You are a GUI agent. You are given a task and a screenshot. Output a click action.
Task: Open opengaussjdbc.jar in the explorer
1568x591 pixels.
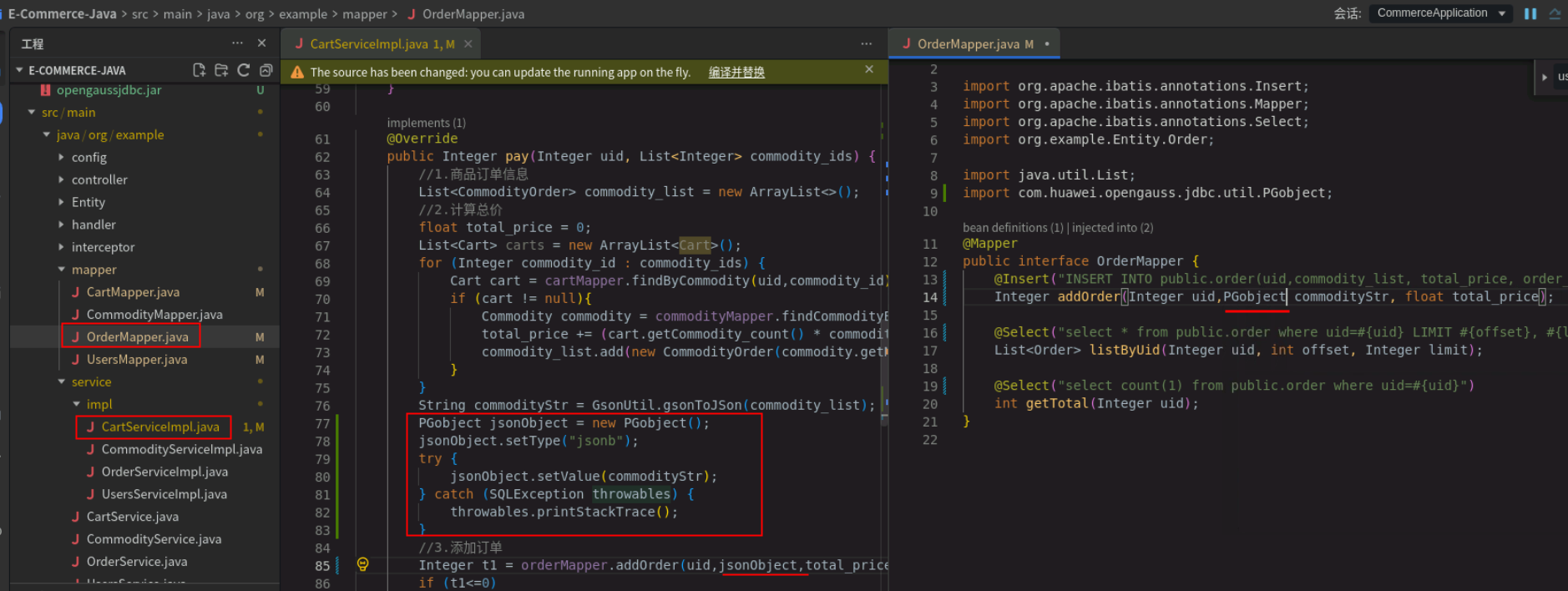coord(109,90)
